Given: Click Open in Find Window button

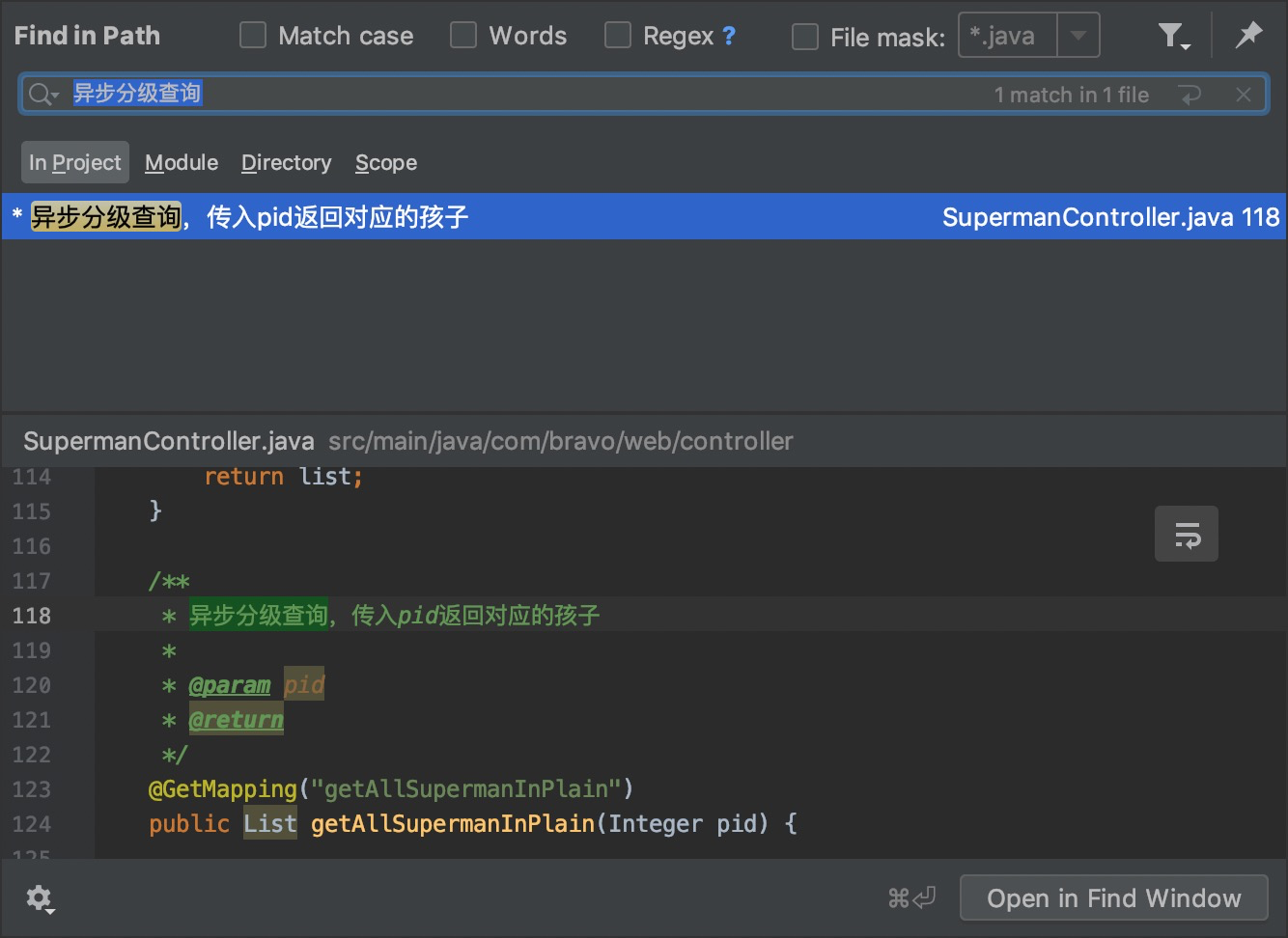Looking at the screenshot, I should click(1113, 898).
